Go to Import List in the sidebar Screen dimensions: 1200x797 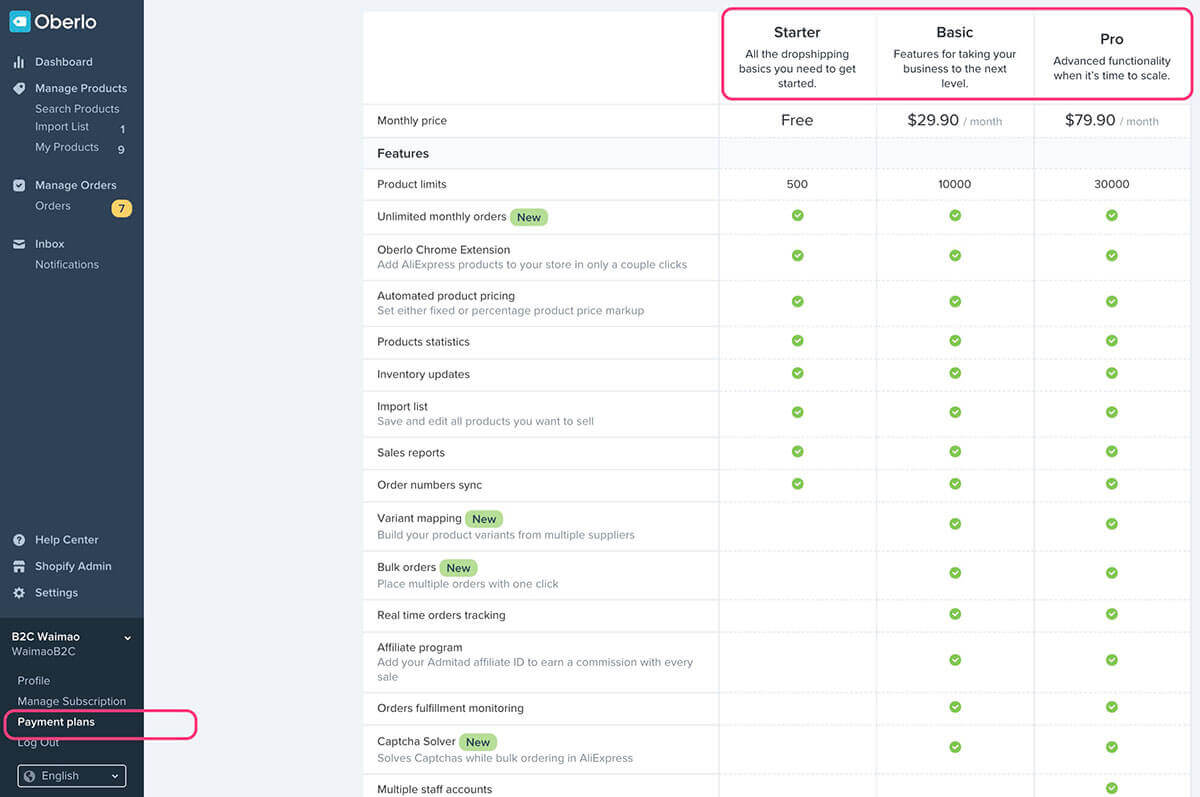(62, 127)
